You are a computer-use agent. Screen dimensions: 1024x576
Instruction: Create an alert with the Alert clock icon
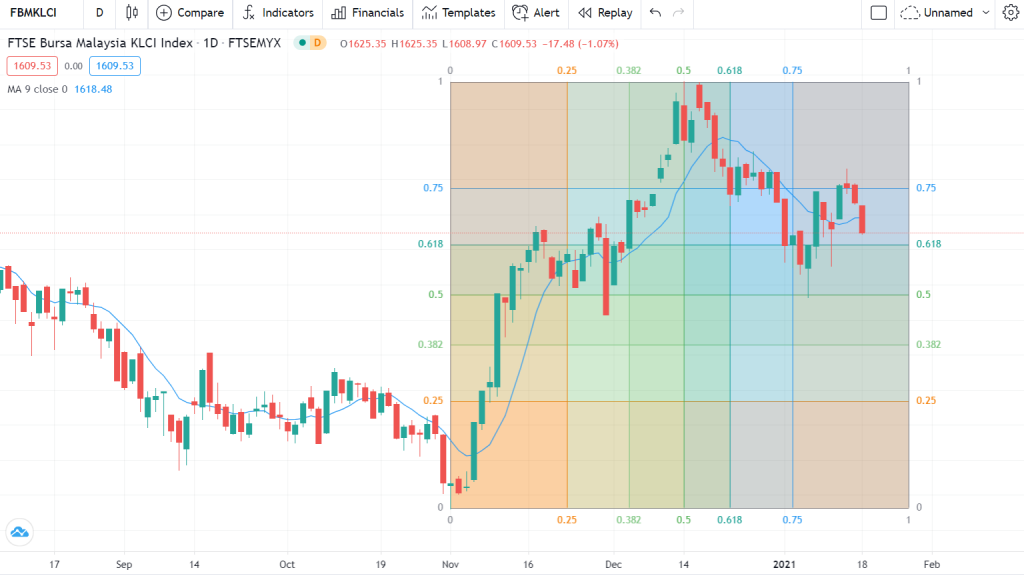click(536, 13)
